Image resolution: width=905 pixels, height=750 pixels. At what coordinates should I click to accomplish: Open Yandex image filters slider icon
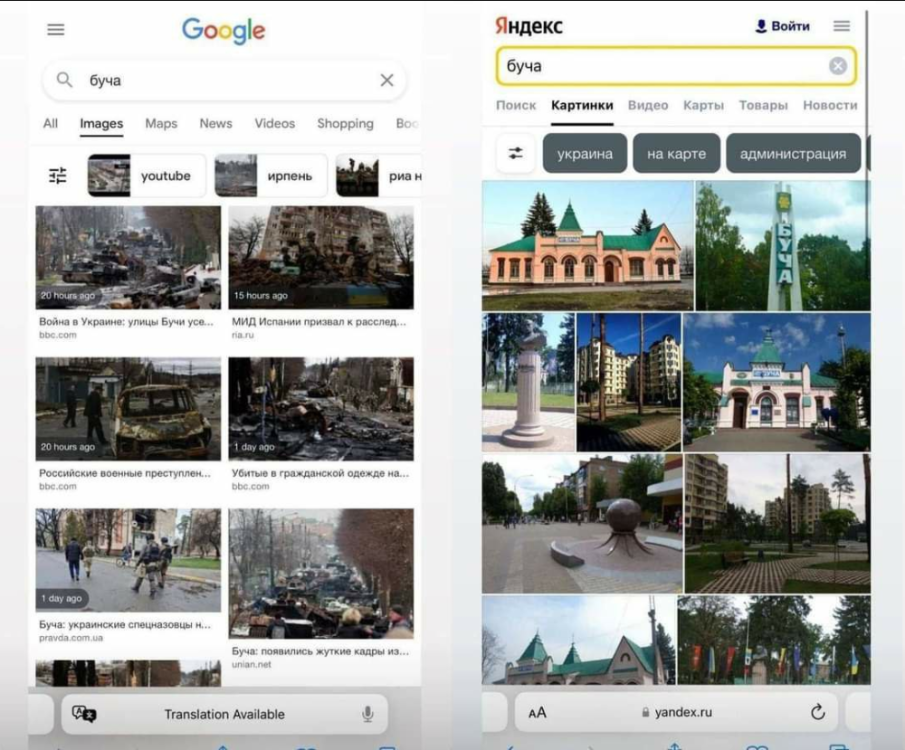click(515, 153)
